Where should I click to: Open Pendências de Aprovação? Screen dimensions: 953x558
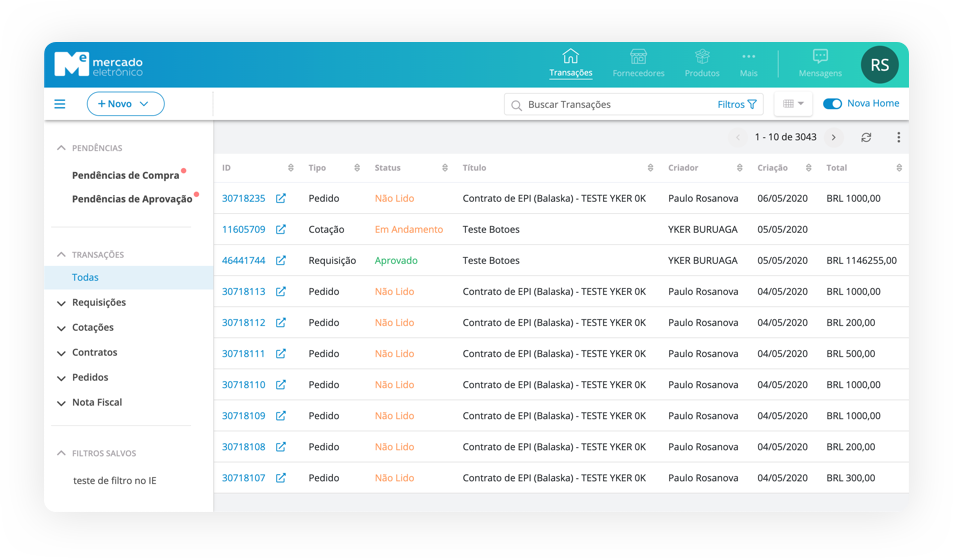(132, 199)
